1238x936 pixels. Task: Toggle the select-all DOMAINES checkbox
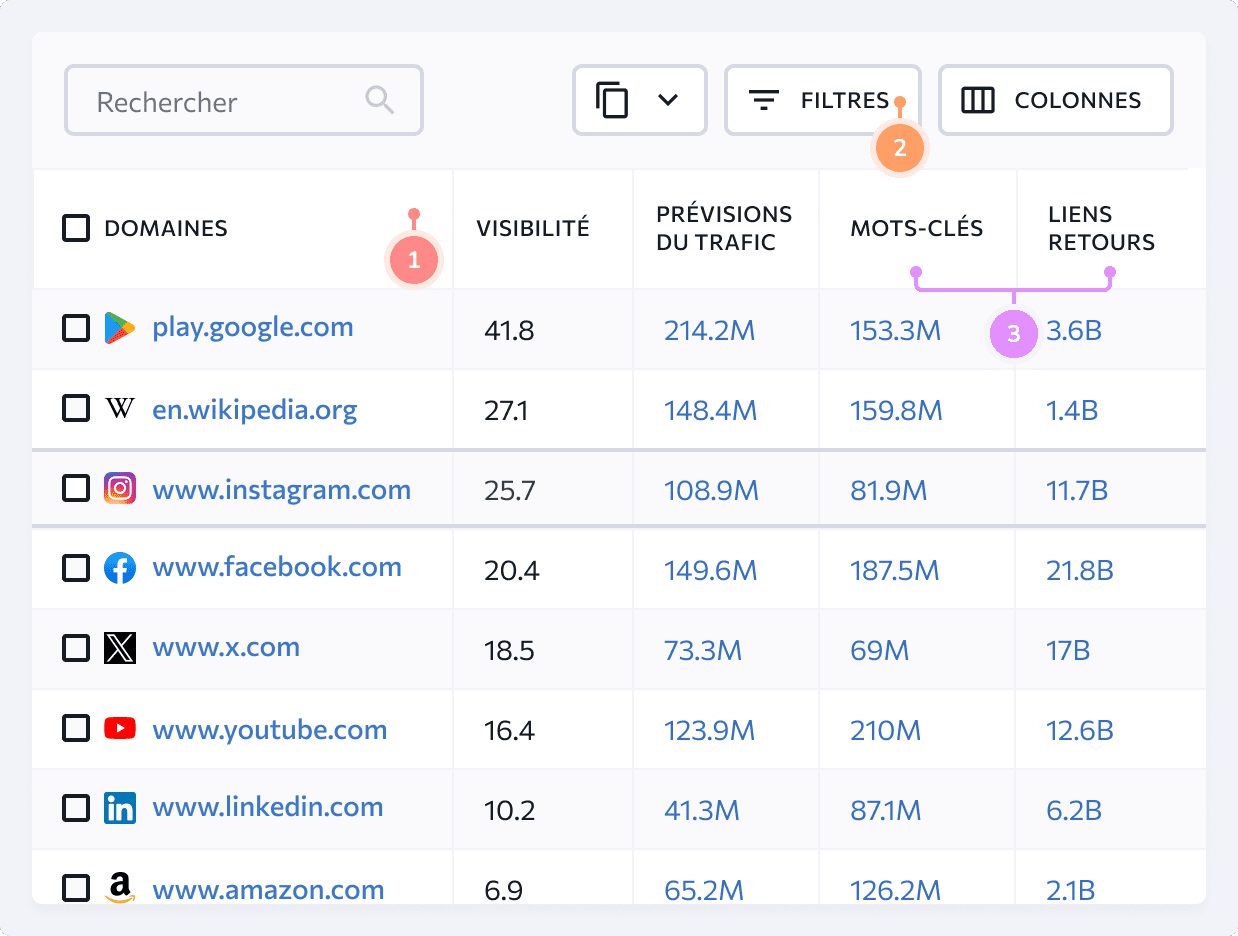pos(76,228)
